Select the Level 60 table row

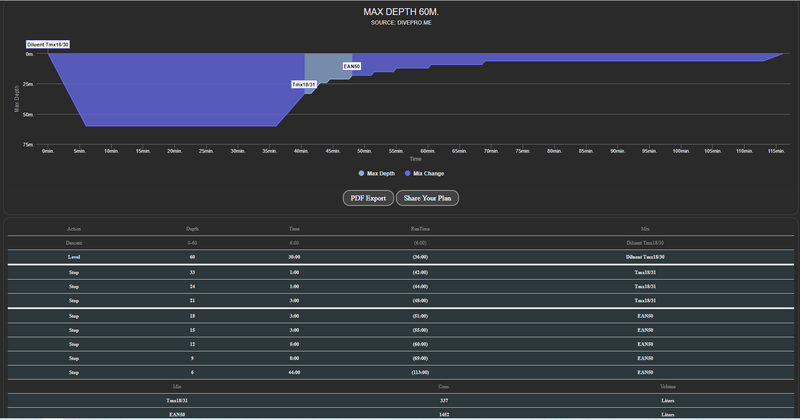click(x=400, y=256)
